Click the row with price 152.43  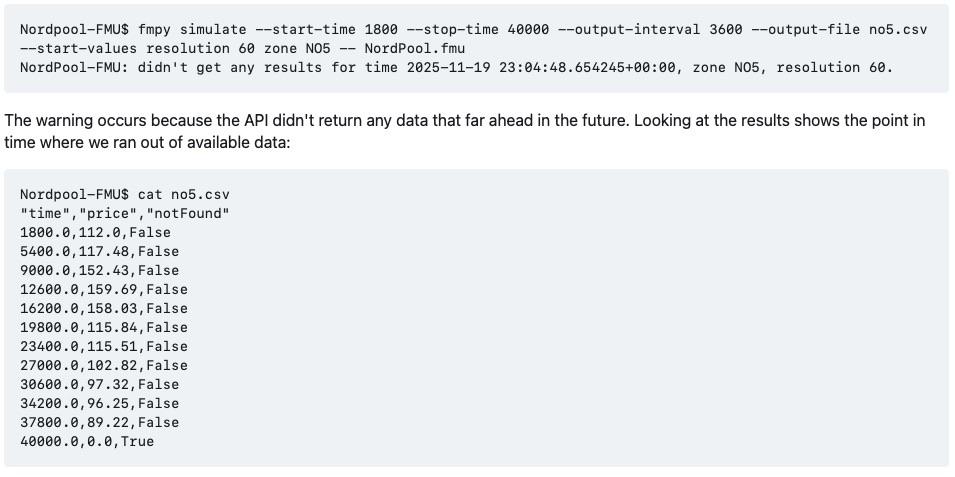tap(99, 270)
